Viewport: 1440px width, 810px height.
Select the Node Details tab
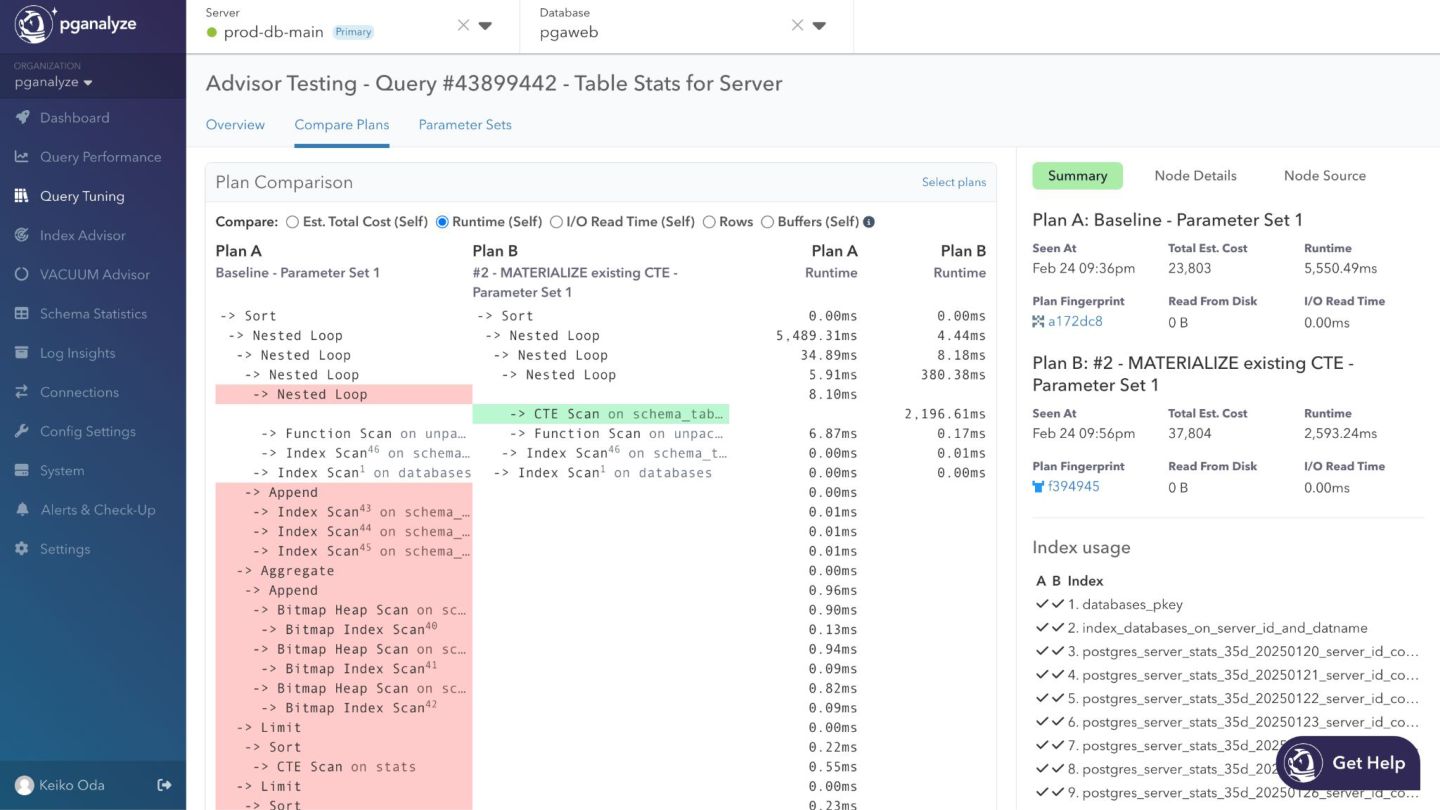click(x=1195, y=176)
